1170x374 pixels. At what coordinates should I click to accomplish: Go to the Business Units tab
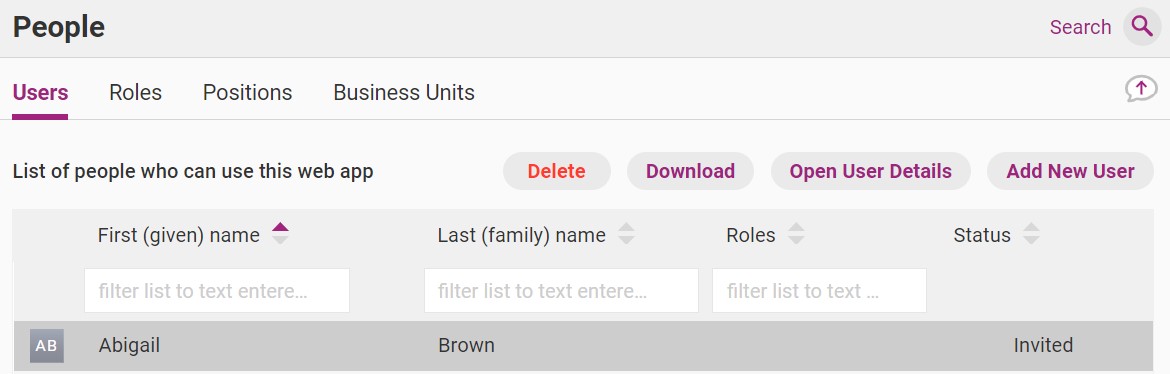pyautogui.click(x=404, y=93)
